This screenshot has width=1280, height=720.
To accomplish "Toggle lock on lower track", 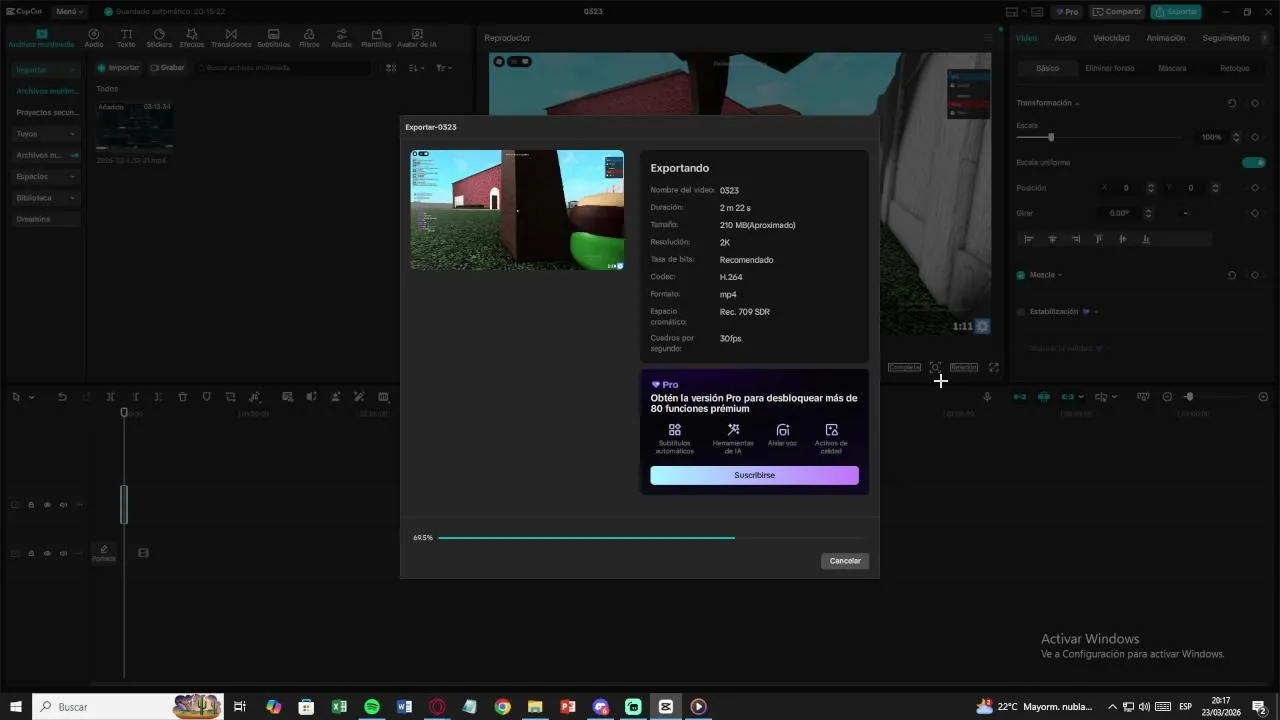I will pyautogui.click(x=31, y=553).
